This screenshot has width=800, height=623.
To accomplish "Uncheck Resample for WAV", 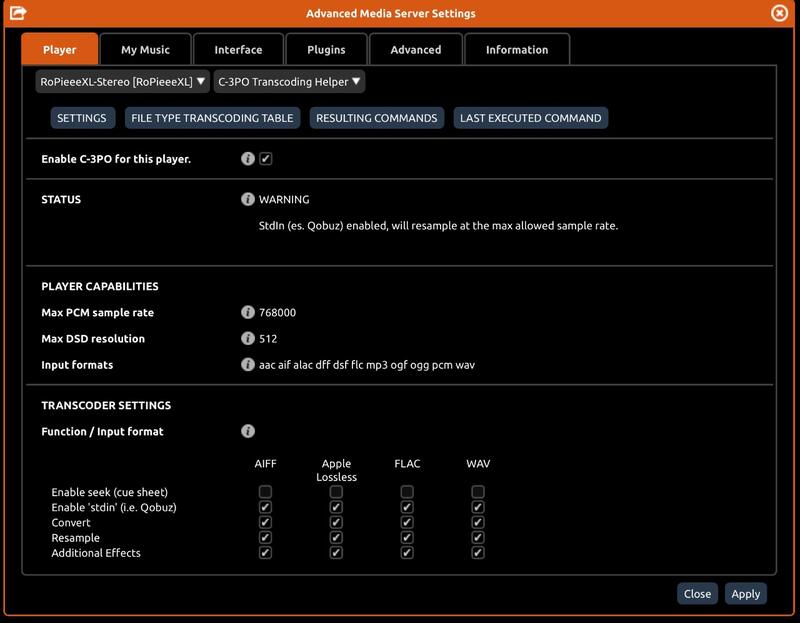I will click(478, 538).
